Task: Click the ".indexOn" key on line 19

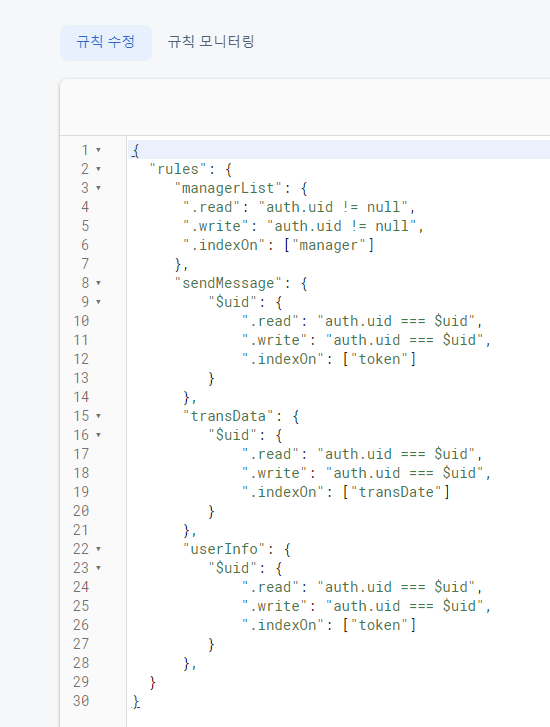Action: click(283, 492)
